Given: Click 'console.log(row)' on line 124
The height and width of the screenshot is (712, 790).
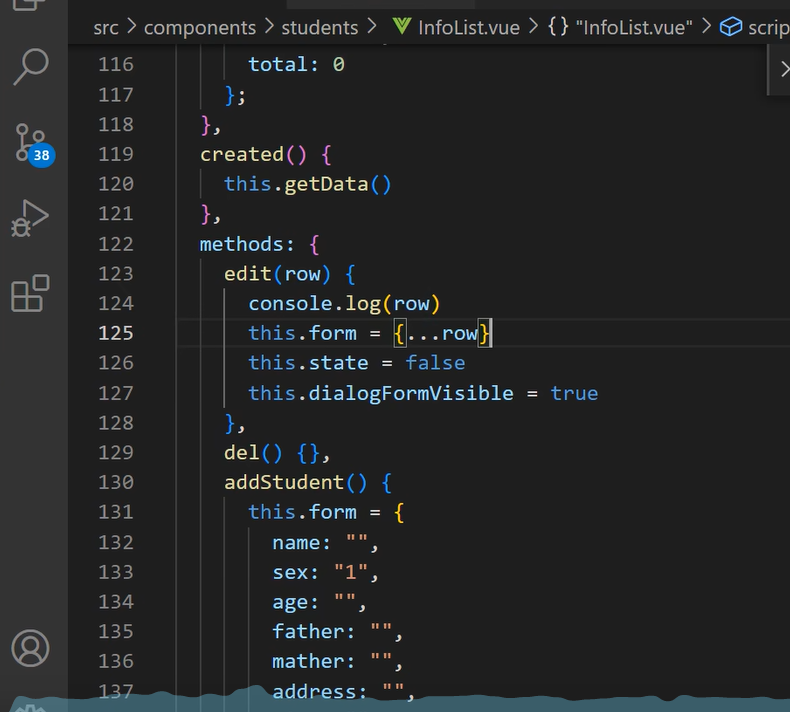Looking at the screenshot, I should click(x=344, y=304).
